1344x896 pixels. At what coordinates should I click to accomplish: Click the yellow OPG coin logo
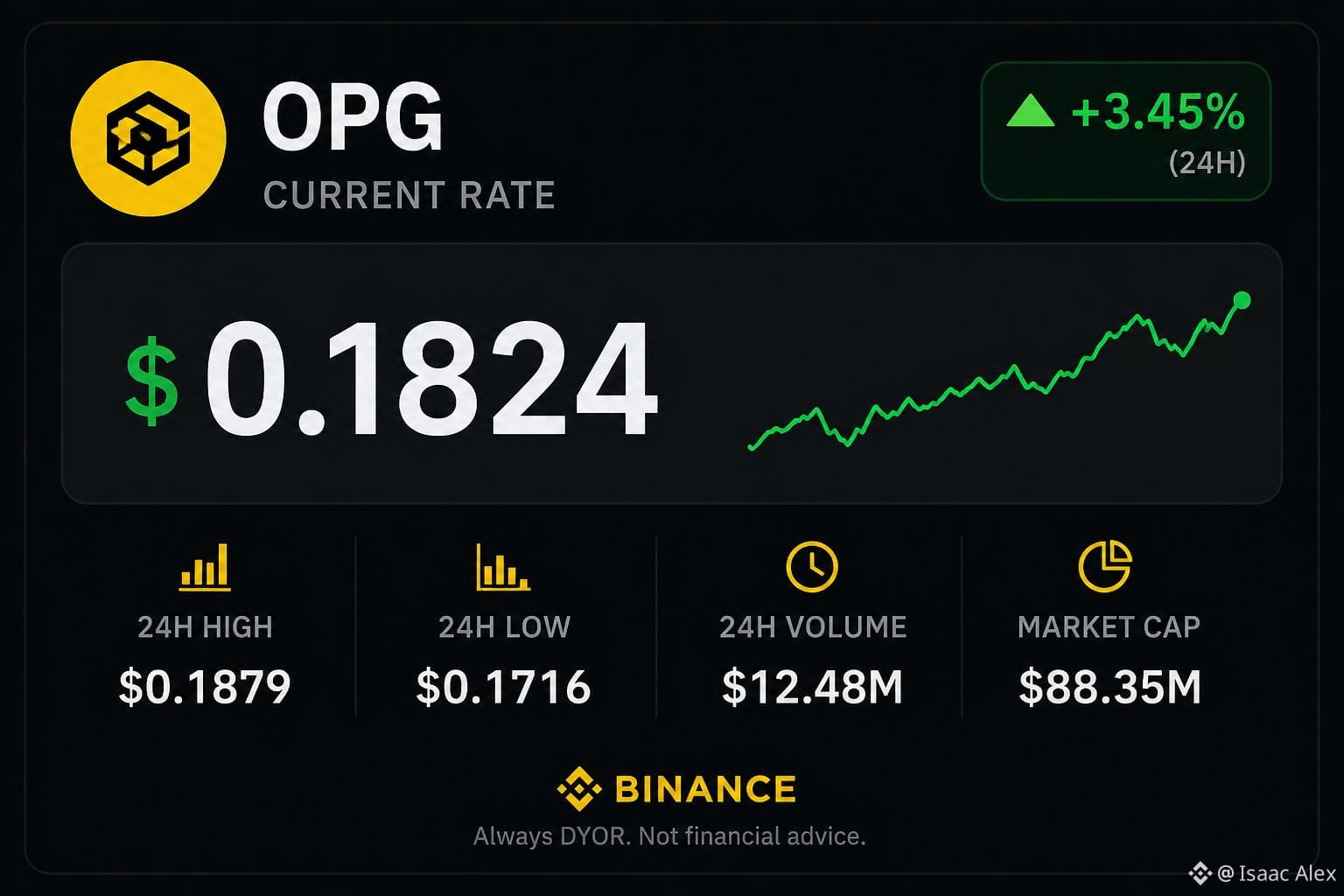pos(148,138)
